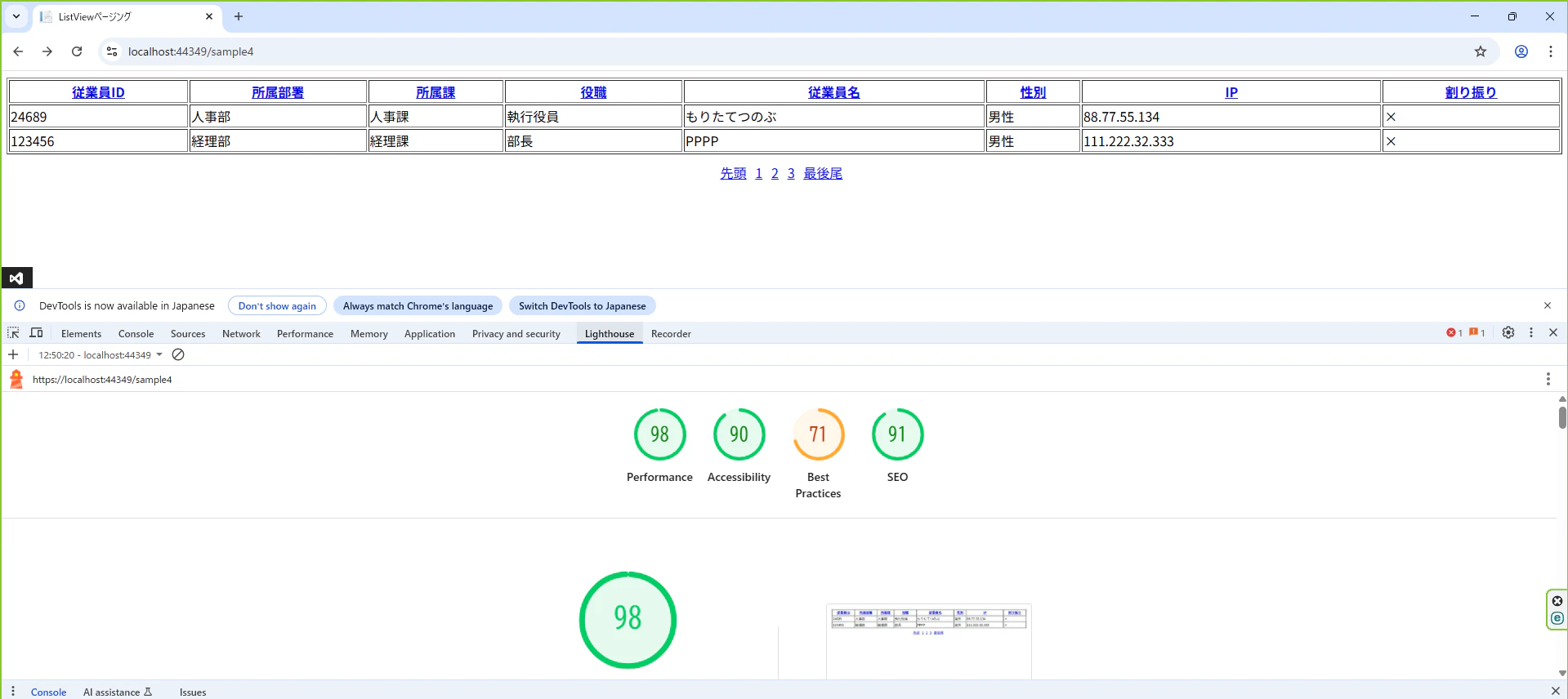
Task: Go to page 1 link
Action: pos(759,173)
